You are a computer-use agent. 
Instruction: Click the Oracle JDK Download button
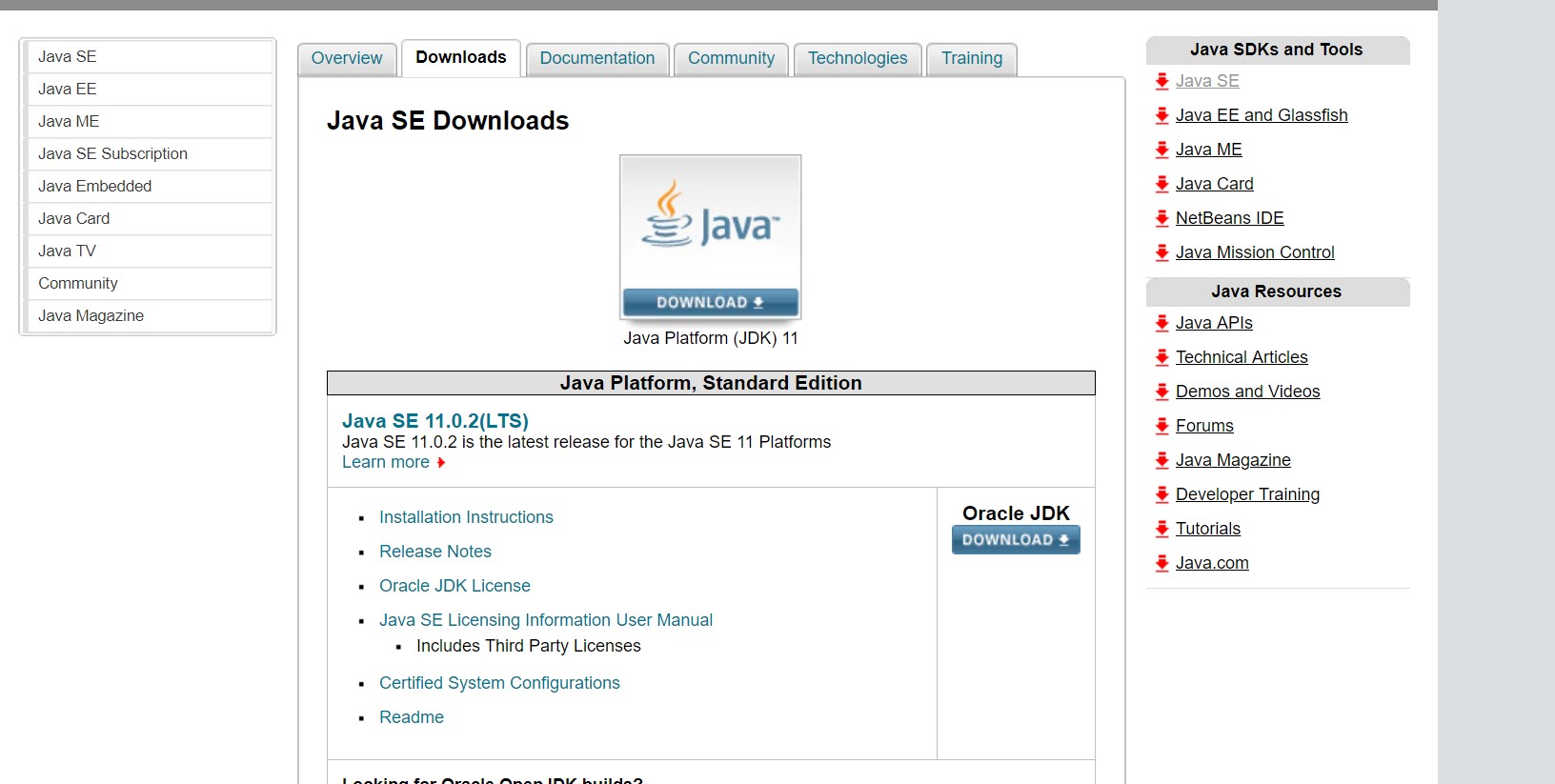pos(1016,540)
